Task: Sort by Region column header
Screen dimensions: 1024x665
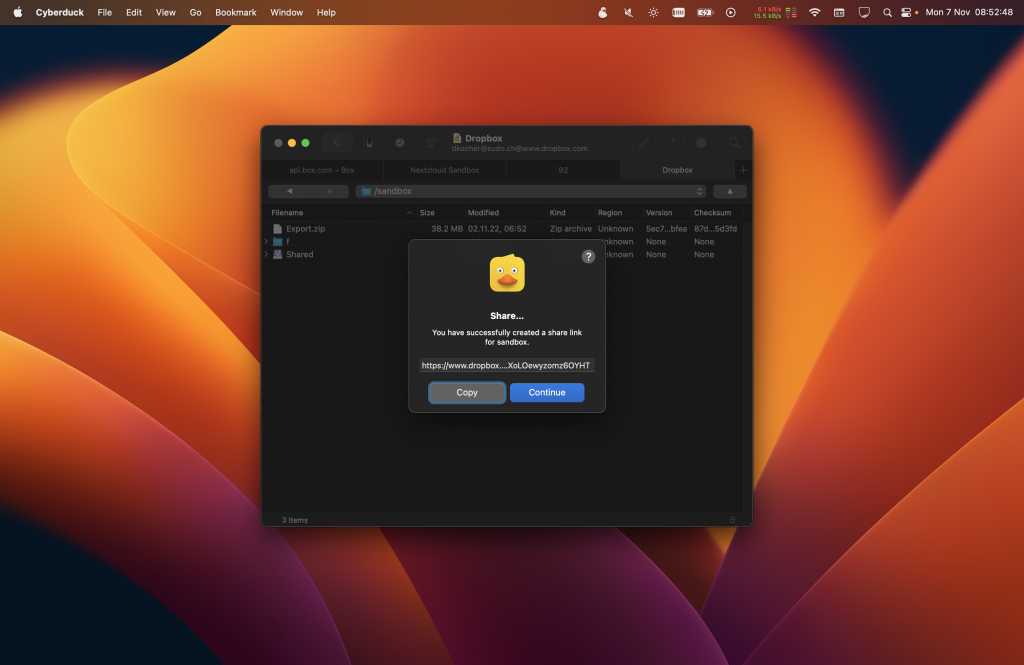Action: pos(618,213)
